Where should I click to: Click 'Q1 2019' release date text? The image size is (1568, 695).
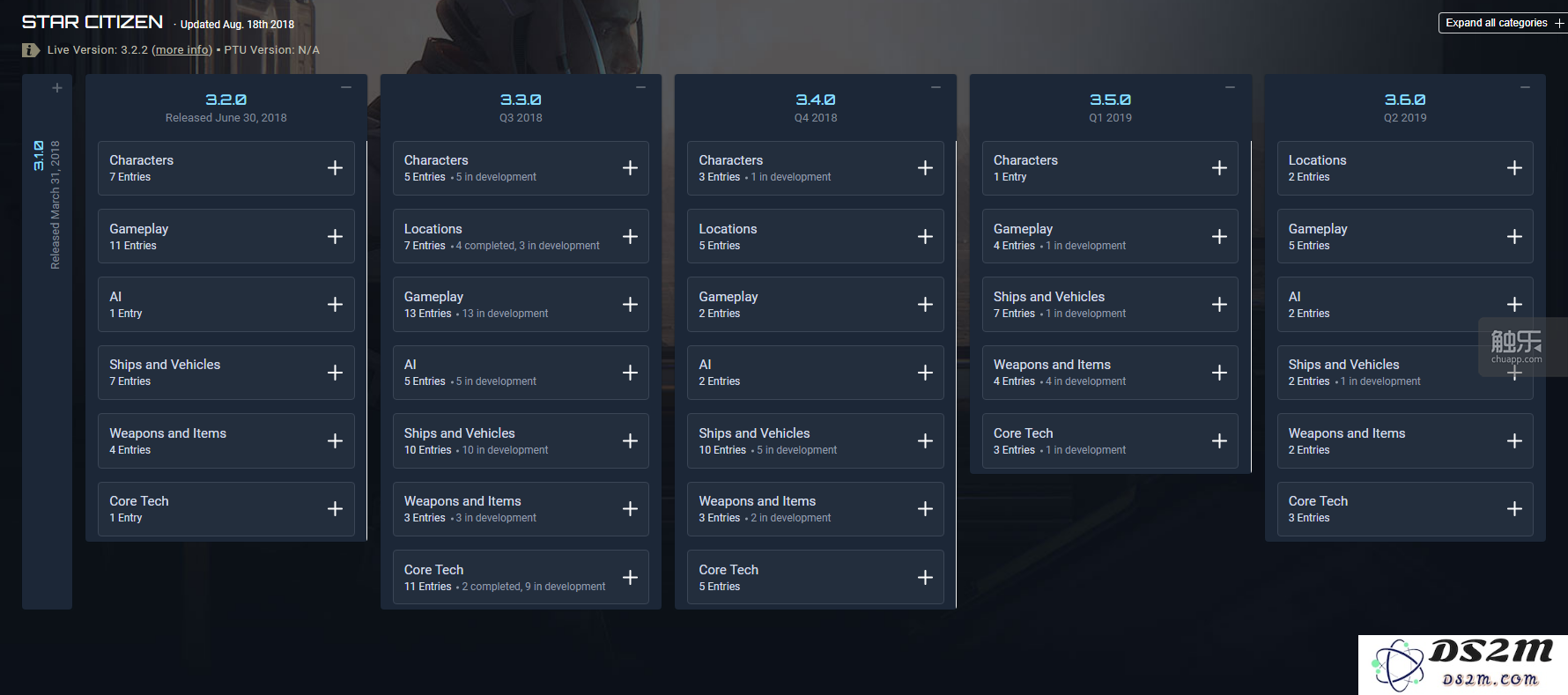(x=1110, y=118)
